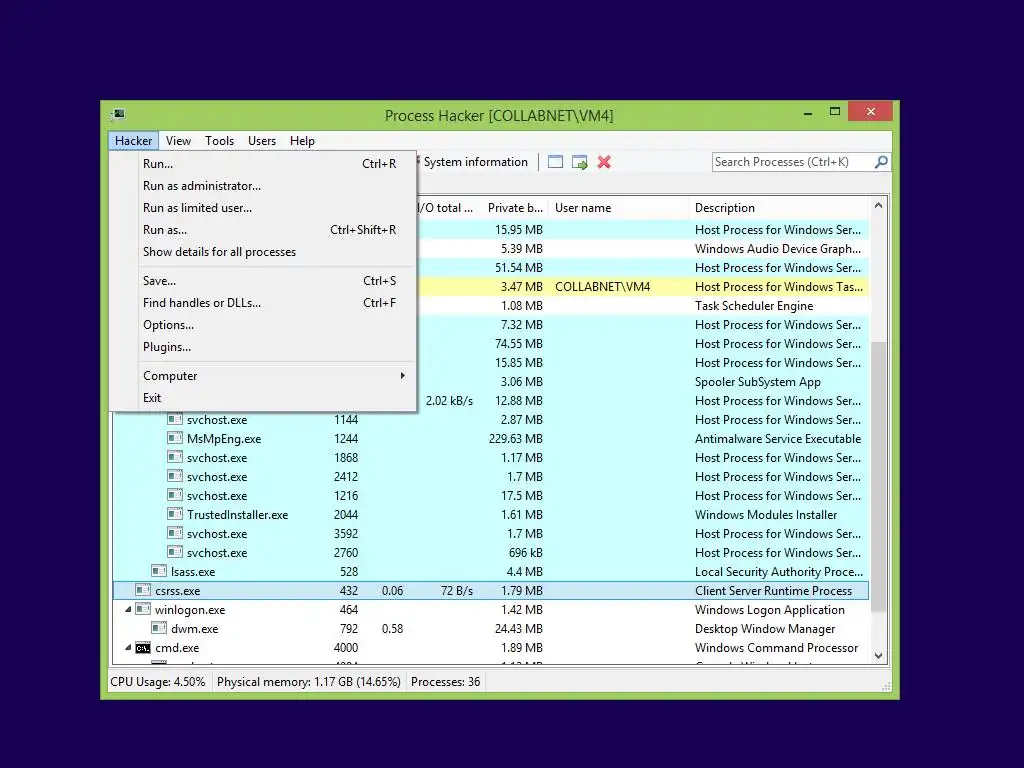This screenshot has width=1024, height=768.
Task: Click the Task Scheduler Engine description
Action: coord(754,306)
